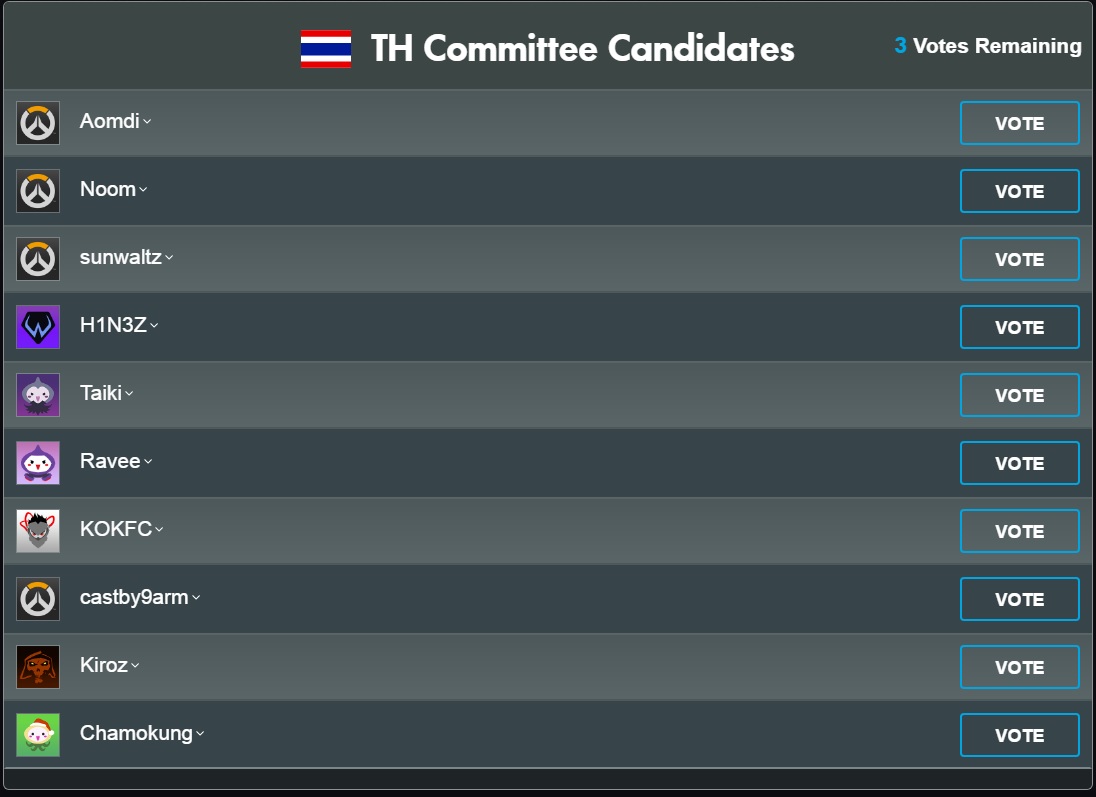Click Chamokung's Santa hat avatar
1096x797 pixels.
(38, 735)
